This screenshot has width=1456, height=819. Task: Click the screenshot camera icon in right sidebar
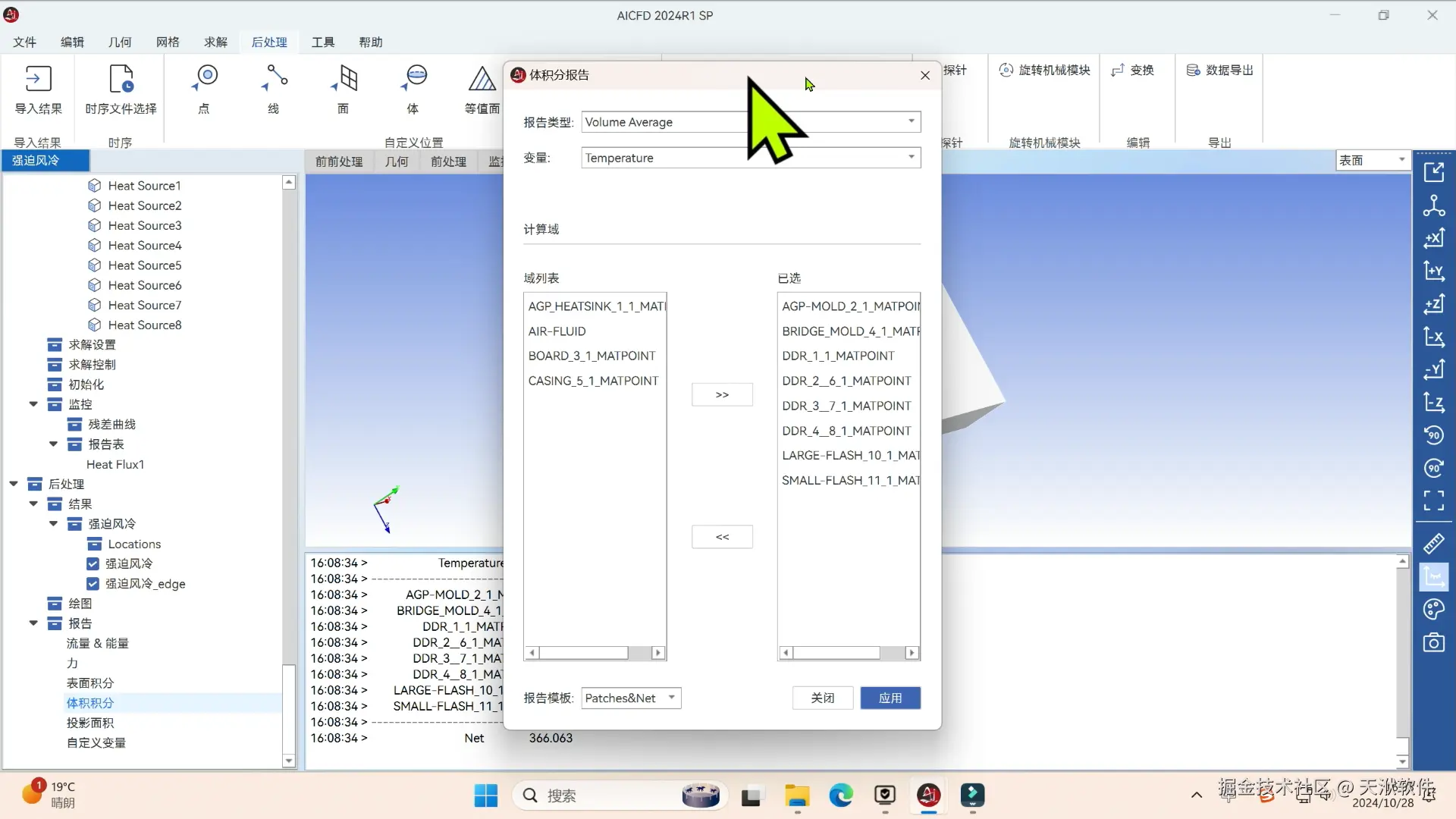click(x=1433, y=643)
